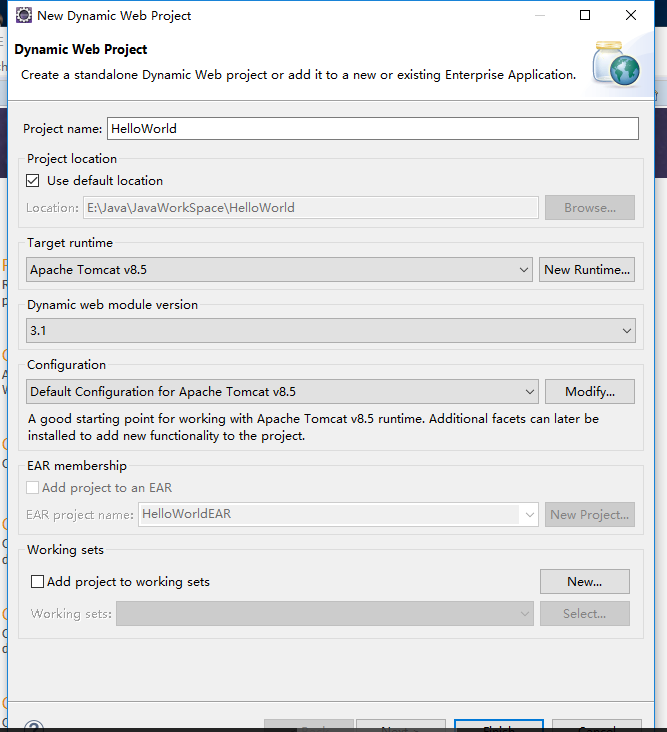Click the working sets New... button
667x732 pixels.
584,582
